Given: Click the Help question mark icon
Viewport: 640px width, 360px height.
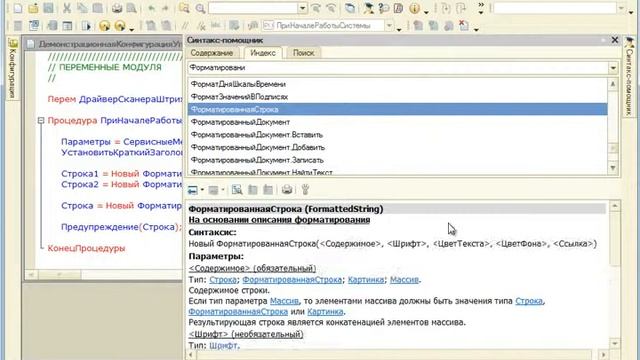Looking at the screenshot, I should pos(383,7).
